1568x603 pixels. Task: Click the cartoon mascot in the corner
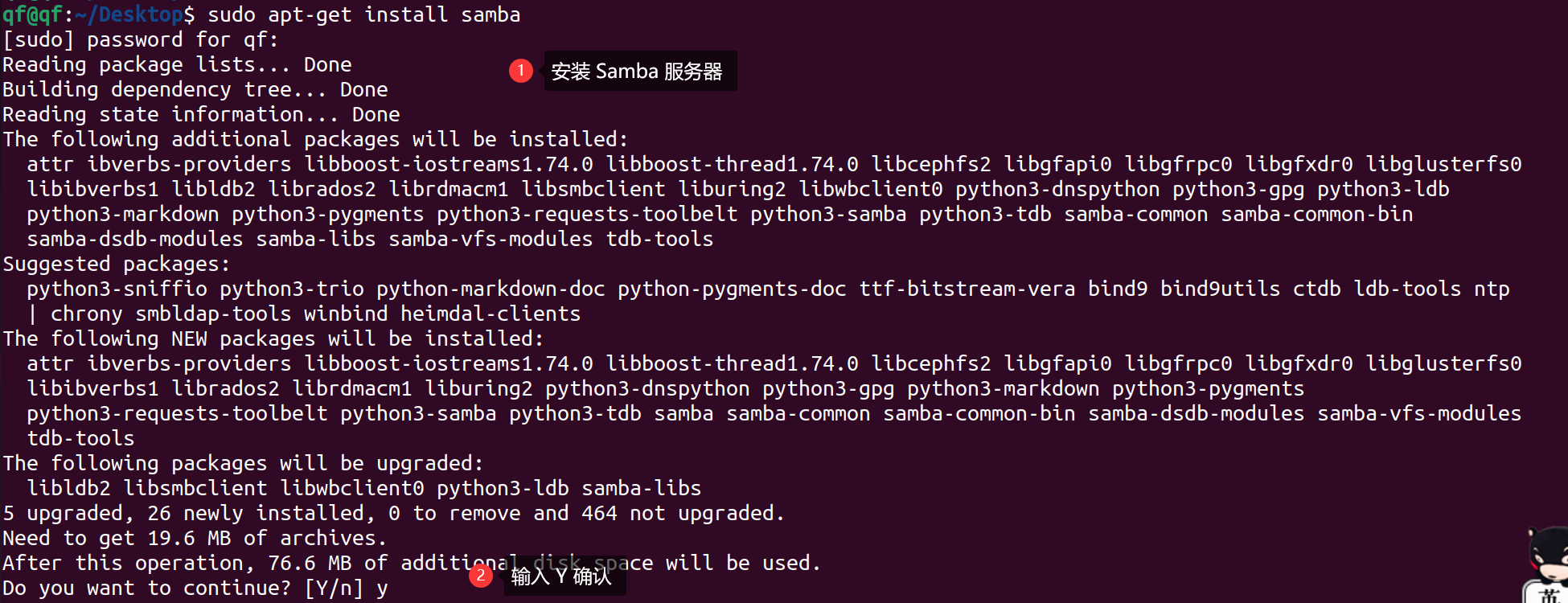click(1547, 564)
